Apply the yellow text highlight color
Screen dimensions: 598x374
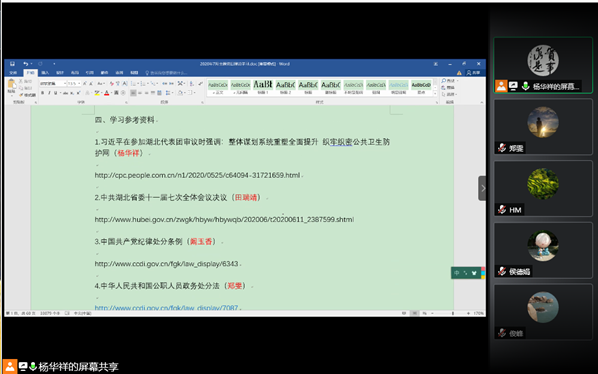(x=97, y=93)
